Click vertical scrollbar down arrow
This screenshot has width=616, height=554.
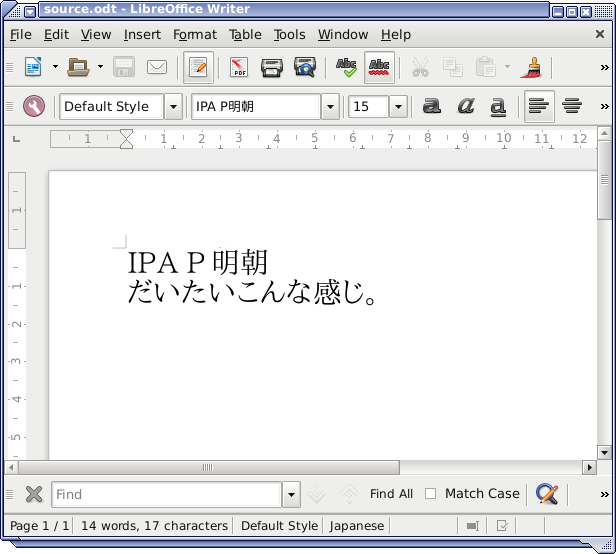tap(604, 452)
